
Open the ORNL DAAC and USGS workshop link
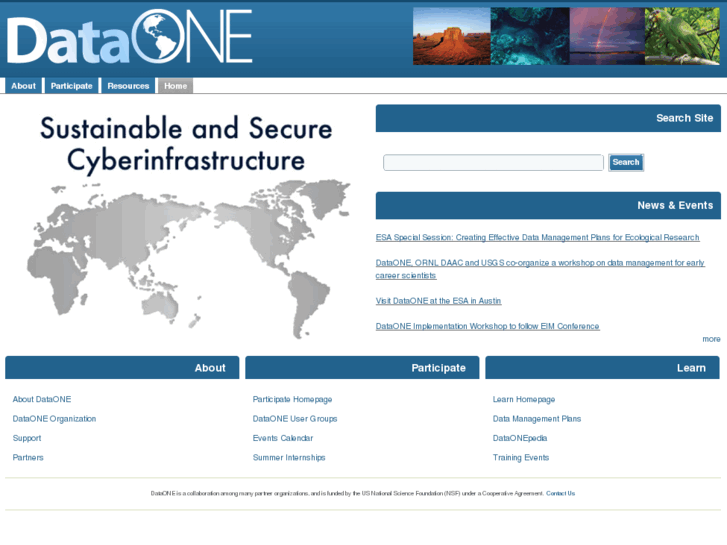click(x=540, y=269)
